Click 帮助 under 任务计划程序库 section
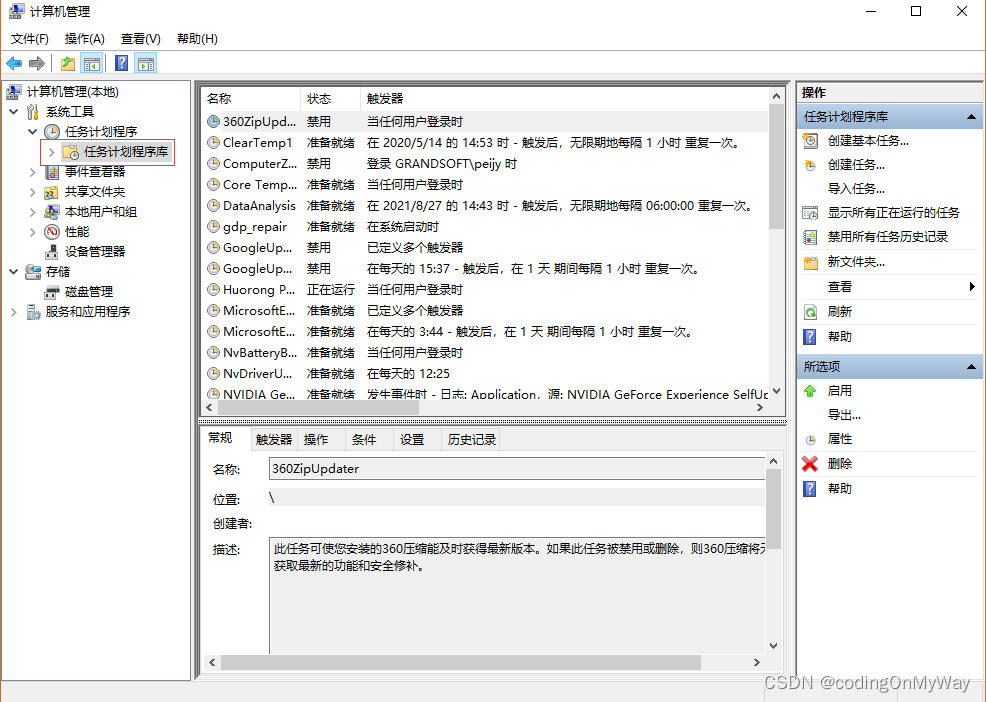This screenshot has height=702, width=986. click(x=839, y=337)
